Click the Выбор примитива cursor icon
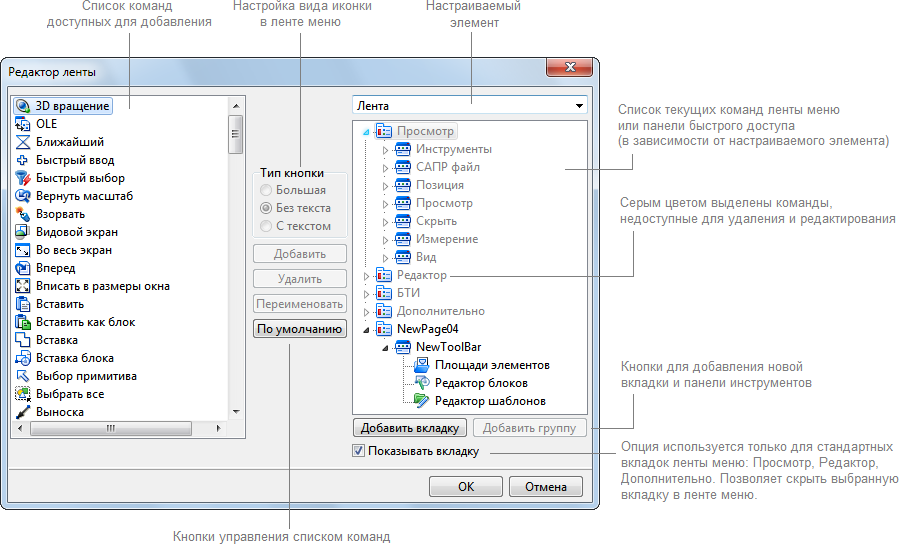Image resolution: width=899 pixels, height=544 pixels. pyautogui.click(x=22, y=376)
